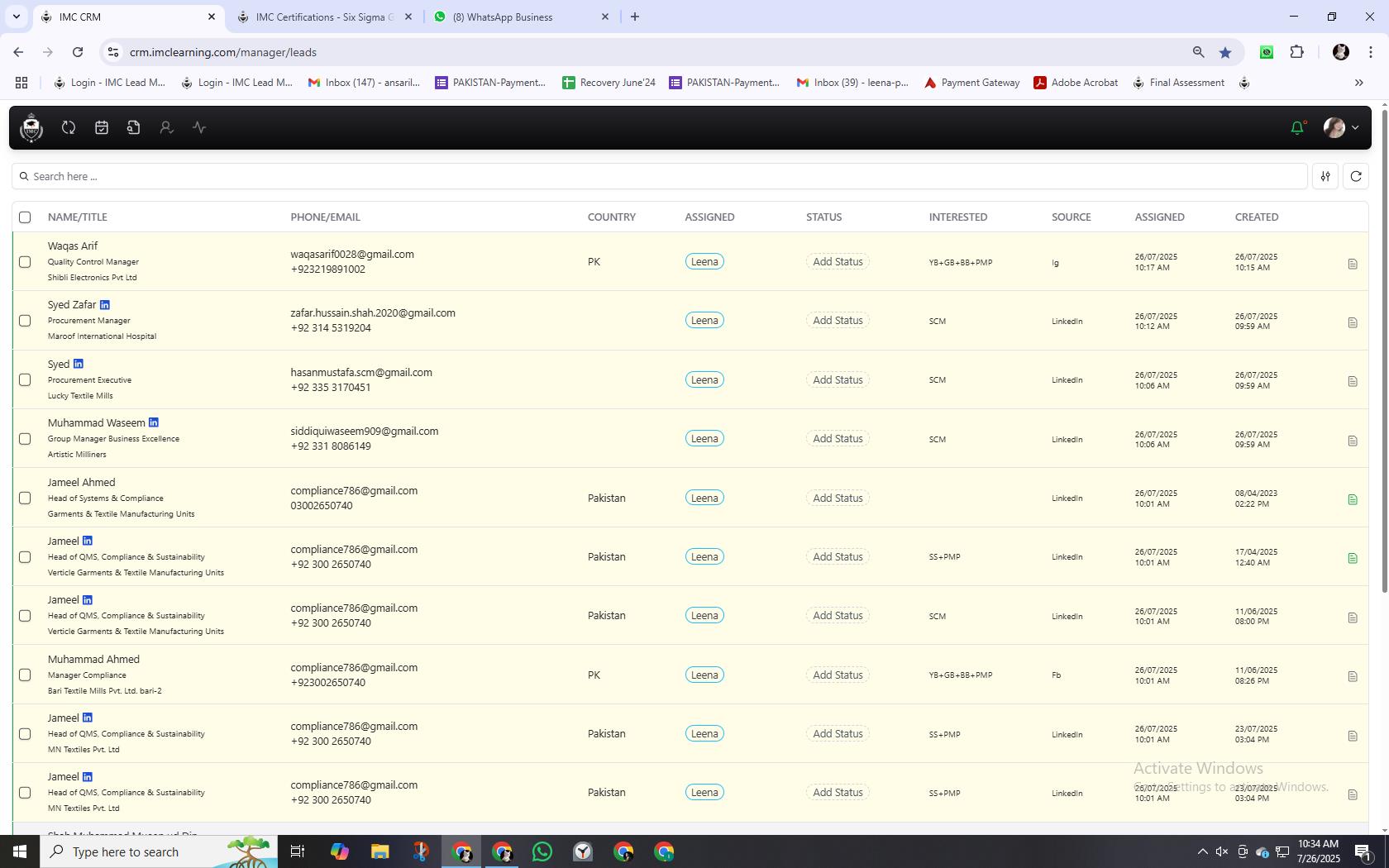Open a new Chrome tab
The height and width of the screenshot is (868, 1389).
coord(634,17)
